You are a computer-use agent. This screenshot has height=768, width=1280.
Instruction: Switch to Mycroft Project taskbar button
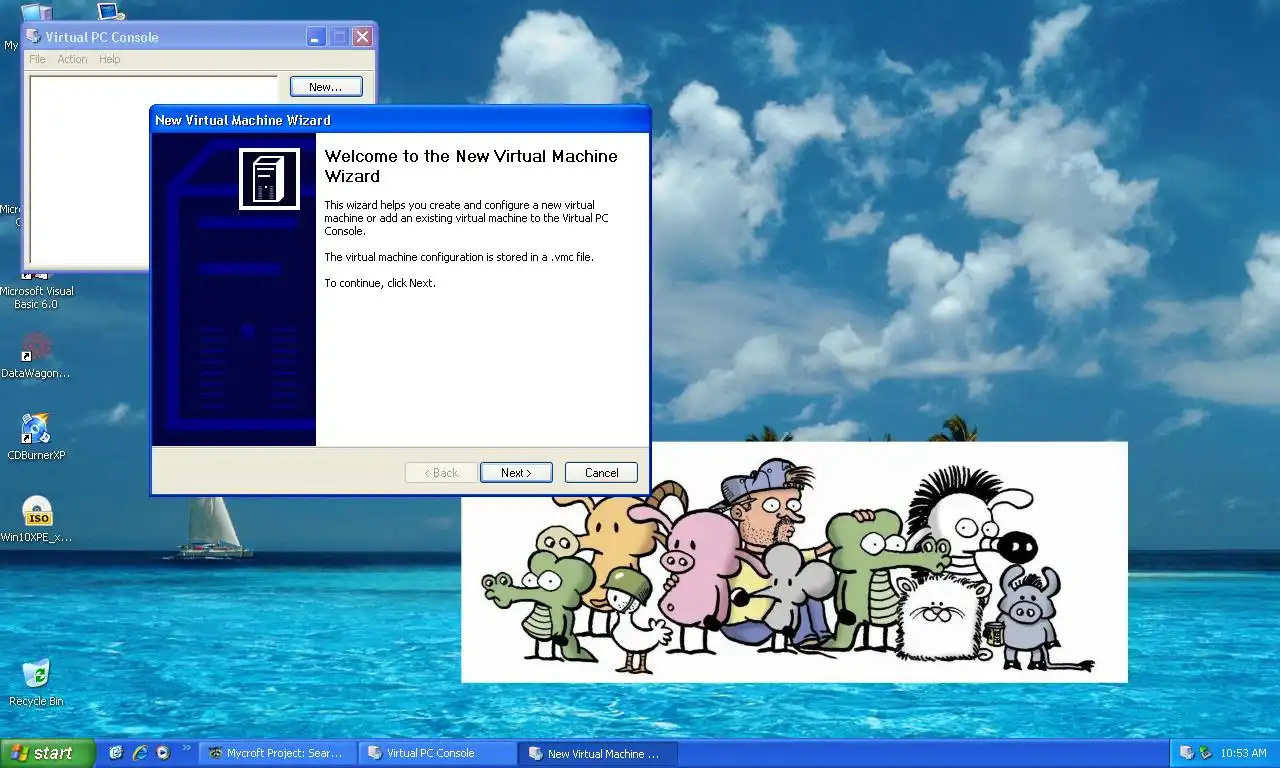click(278, 753)
